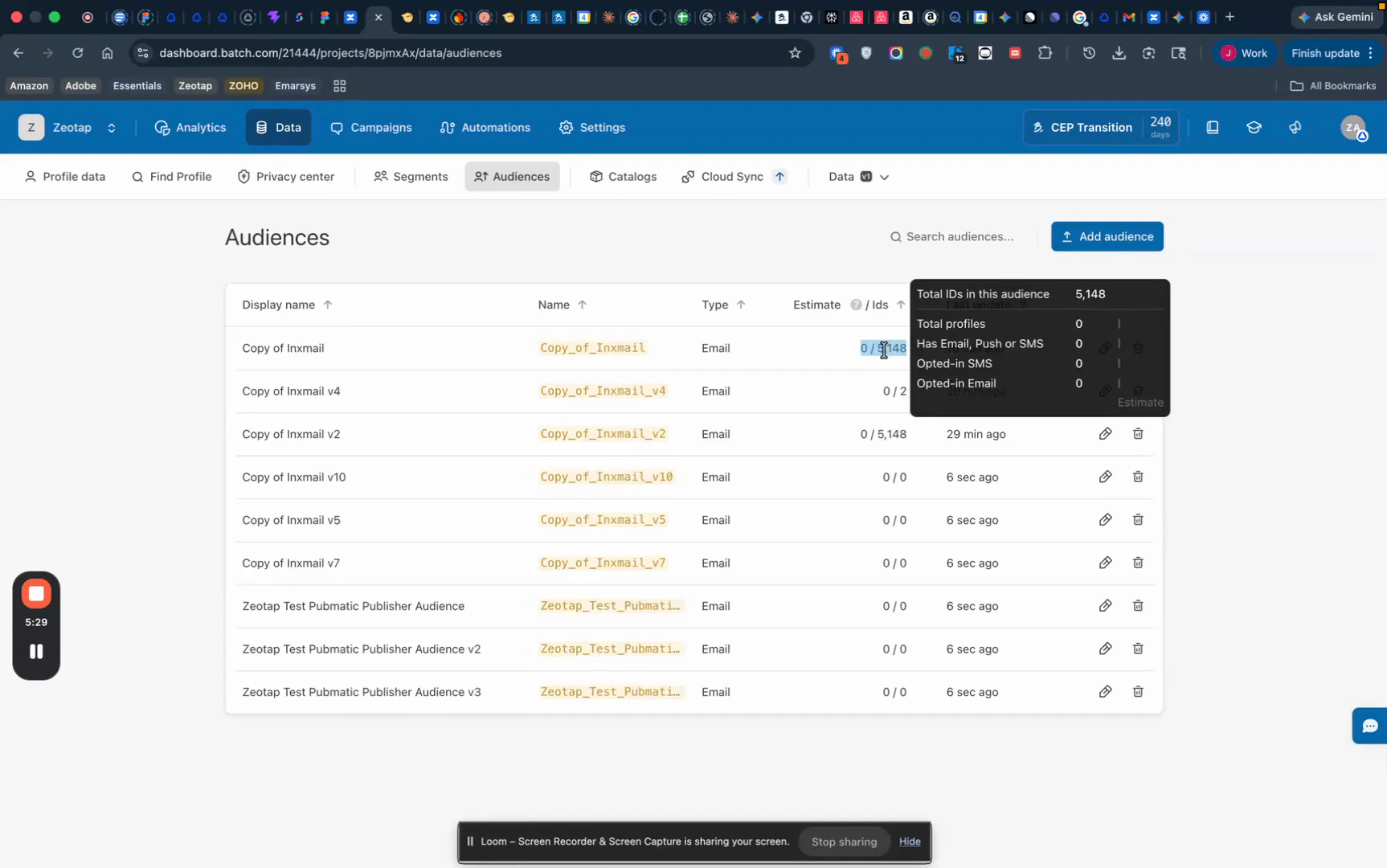The image size is (1387, 868).
Task: Click the Finish update button in Chrome
Action: (1334, 53)
